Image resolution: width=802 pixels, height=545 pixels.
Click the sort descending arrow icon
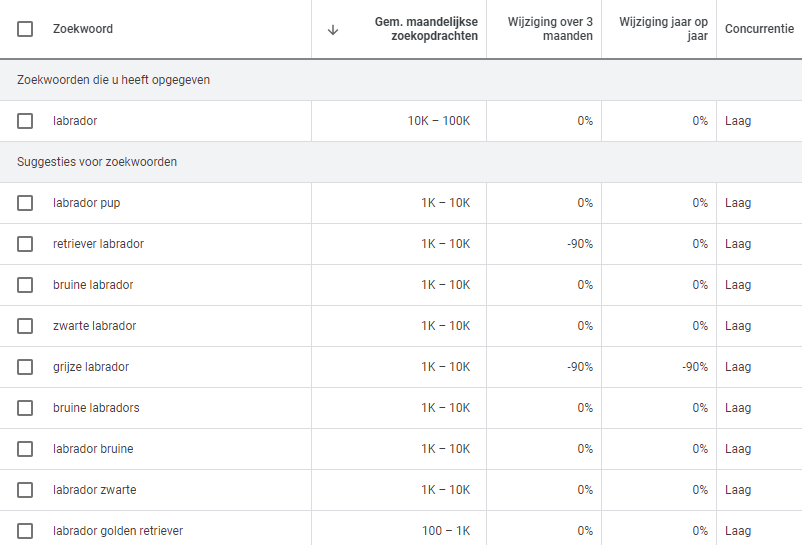(x=333, y=29)
